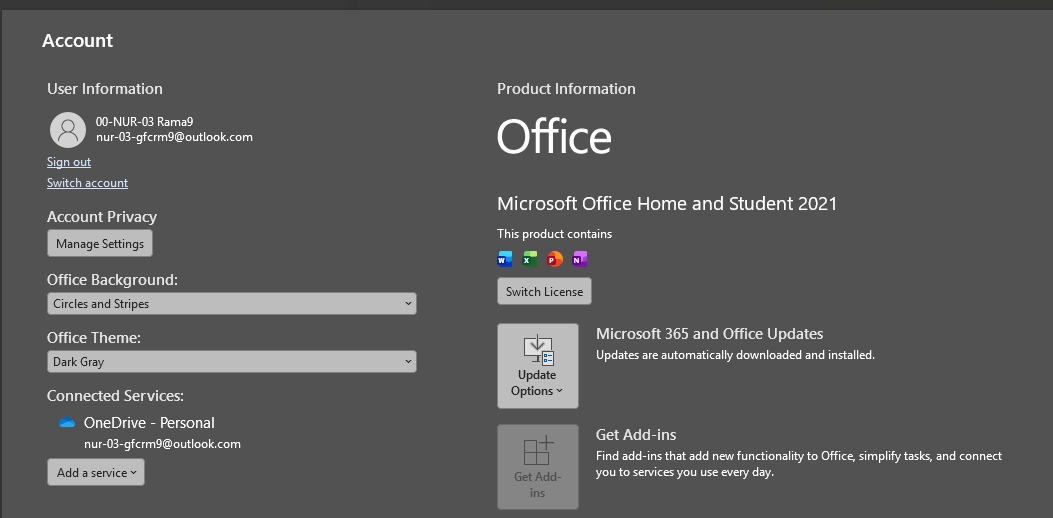Viewport: 1053px width, 518px height.
Task: Click the OneDrive cloud icon
Action: (67, 423)
